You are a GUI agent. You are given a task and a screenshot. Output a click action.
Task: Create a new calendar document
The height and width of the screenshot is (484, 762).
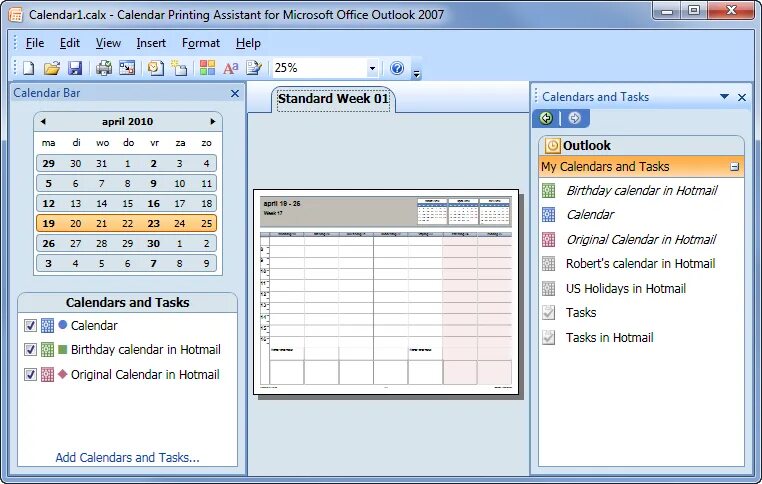[x=29, y=68]
